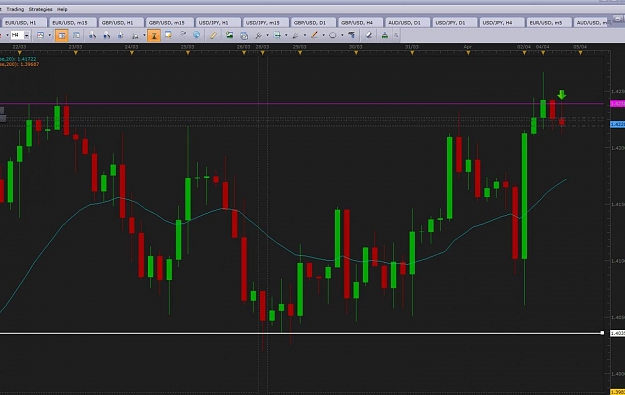
Task: Select the ellipse shape tool
Action: point(332,35)
